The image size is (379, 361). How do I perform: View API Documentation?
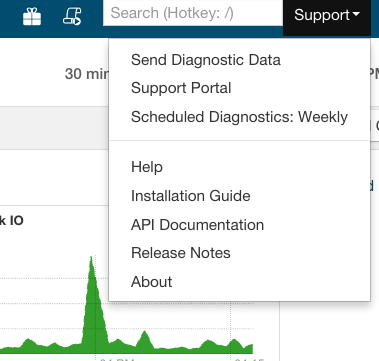click(x=197, y=225)
